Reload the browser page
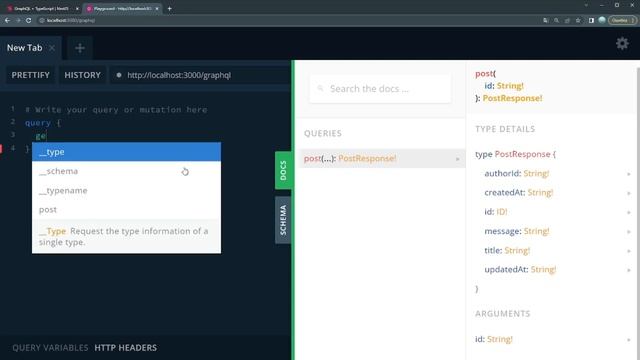640x360 pixels. pyautogui.click(x=29, y=20)
